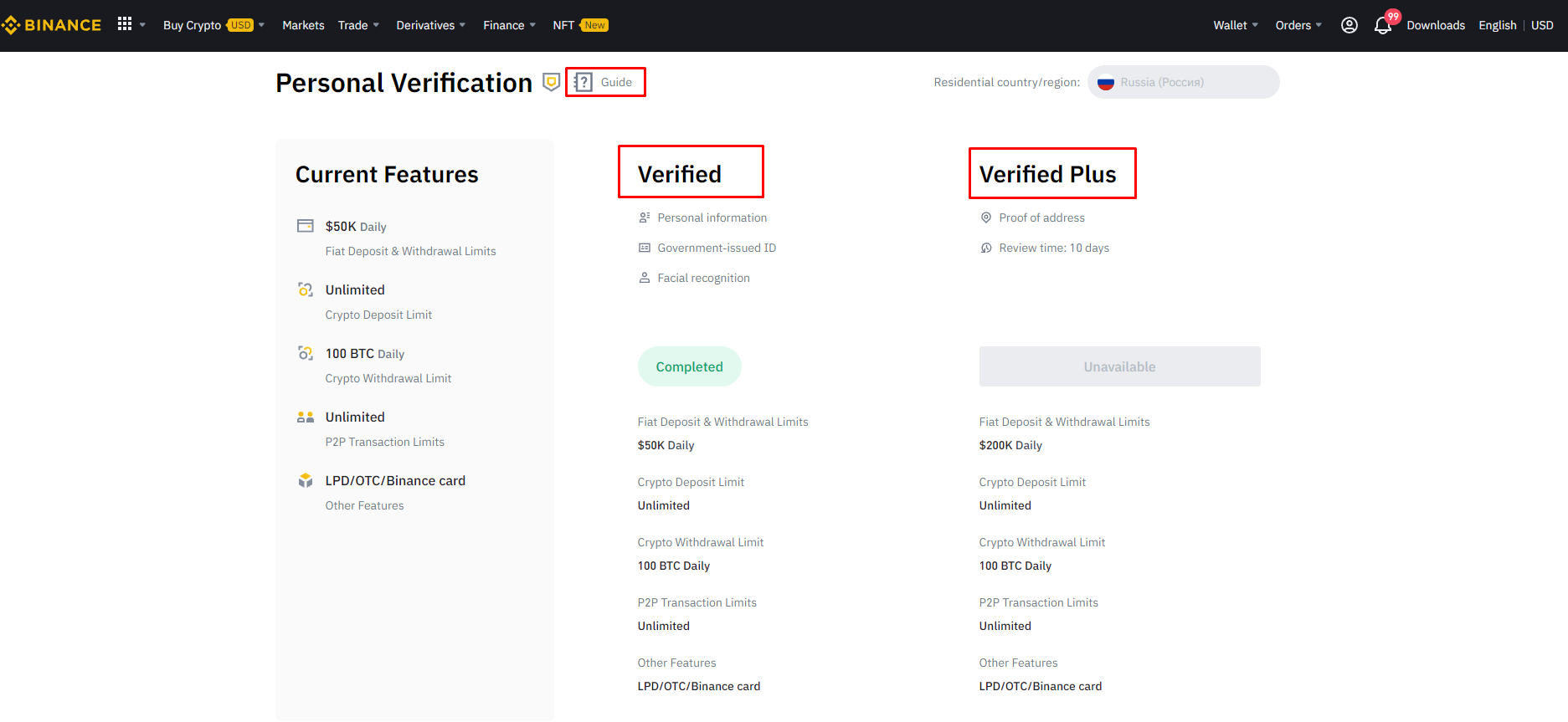Viewport: 1568px width, 722px height.
Task: Open the NFT menu item
Action: (x=563, y=25)
